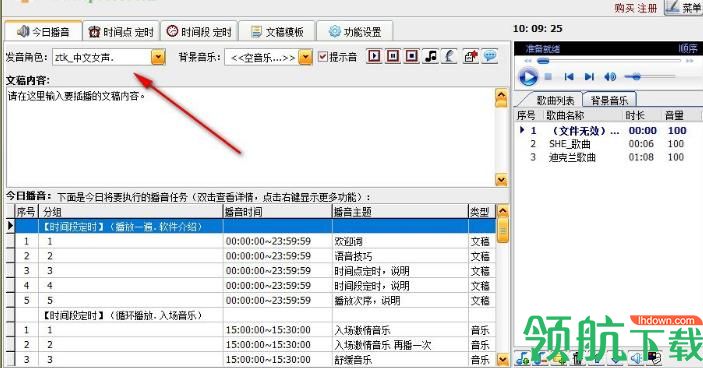Click the 播音时间 column header

(x=278, y=212)
